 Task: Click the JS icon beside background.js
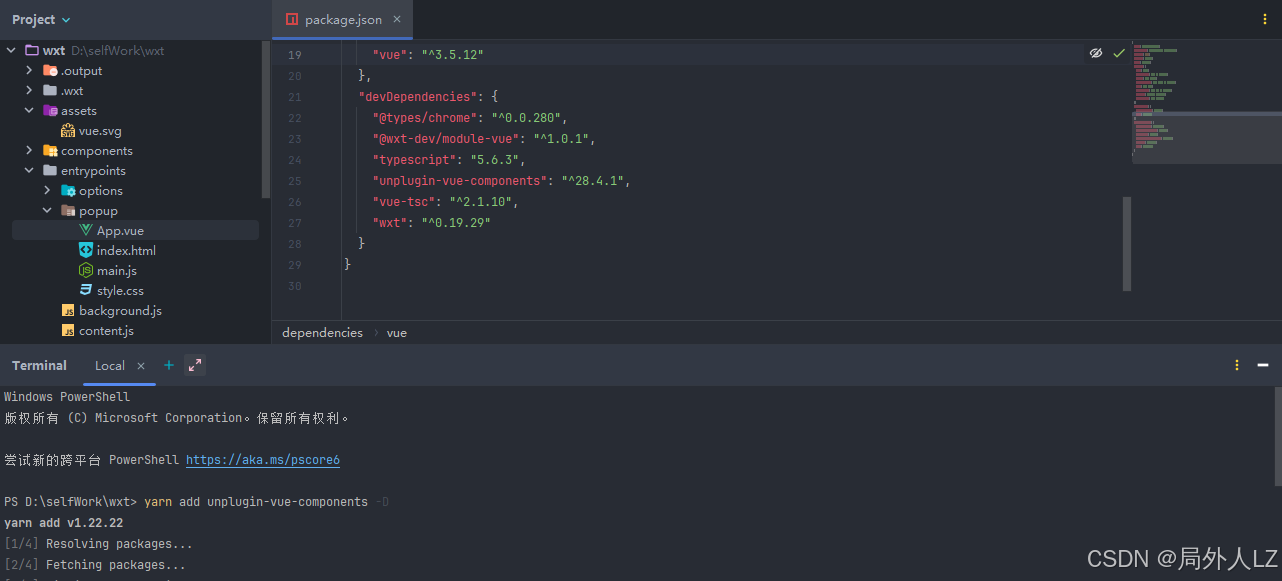[68, 310]
